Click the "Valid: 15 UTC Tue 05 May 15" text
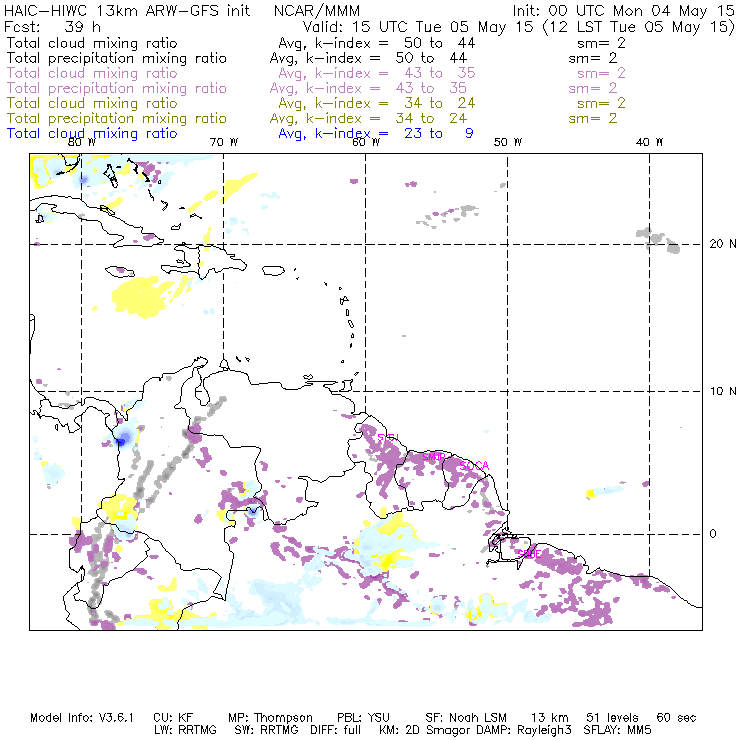 click(418, 26)
